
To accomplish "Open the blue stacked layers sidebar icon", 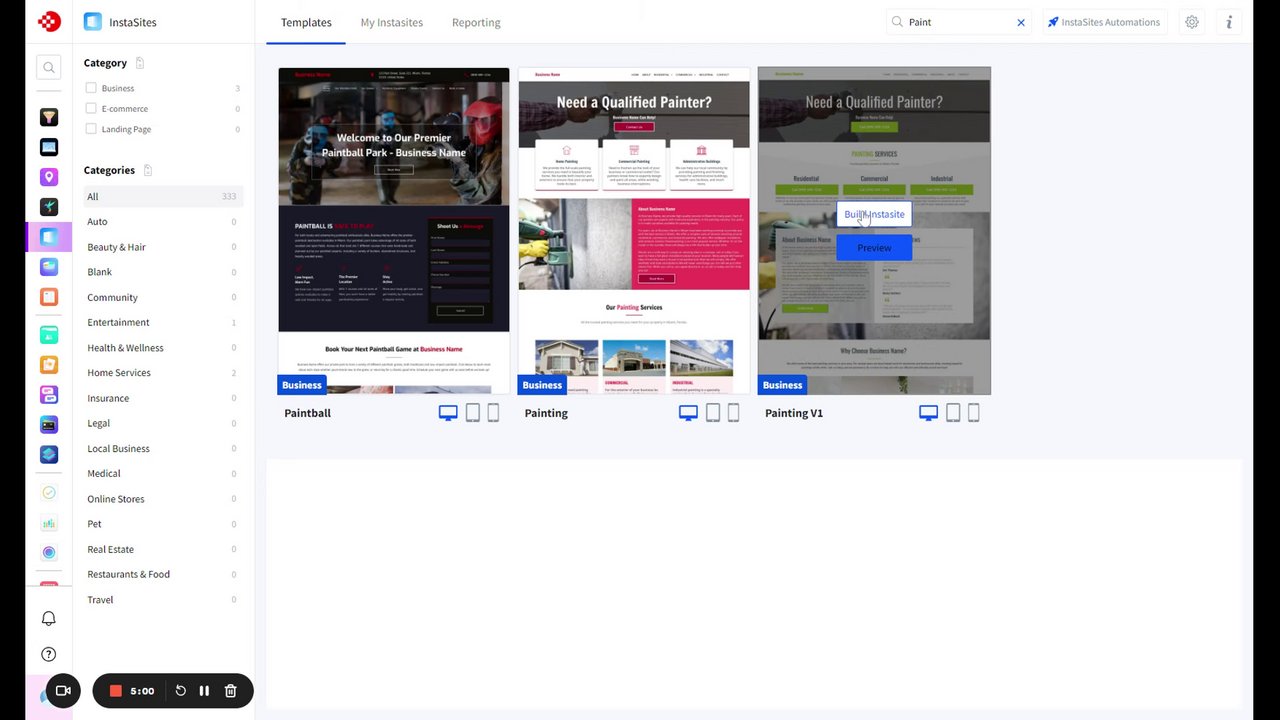I will click(49, 454).
